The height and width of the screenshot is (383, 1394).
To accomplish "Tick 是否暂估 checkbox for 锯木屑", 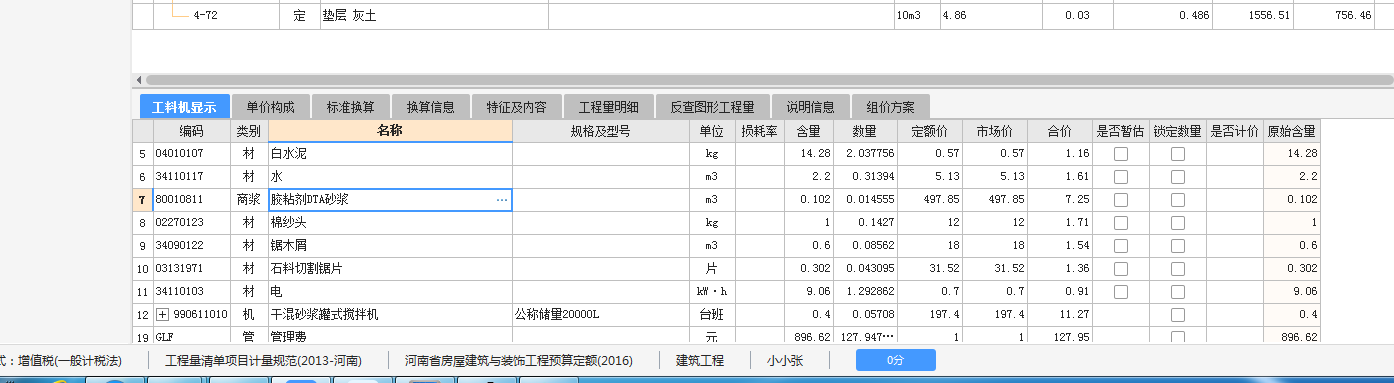I will pyautogui.click(x=1121, y=246).
